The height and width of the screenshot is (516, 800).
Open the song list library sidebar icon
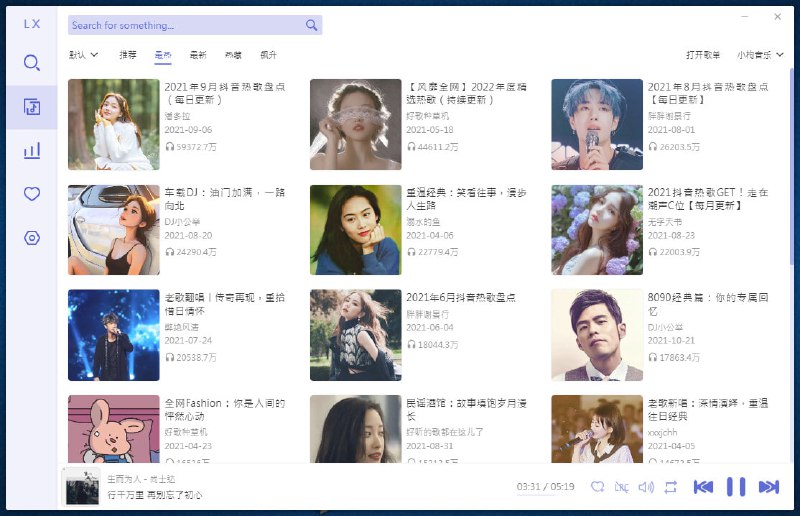[x=32, y=107]
